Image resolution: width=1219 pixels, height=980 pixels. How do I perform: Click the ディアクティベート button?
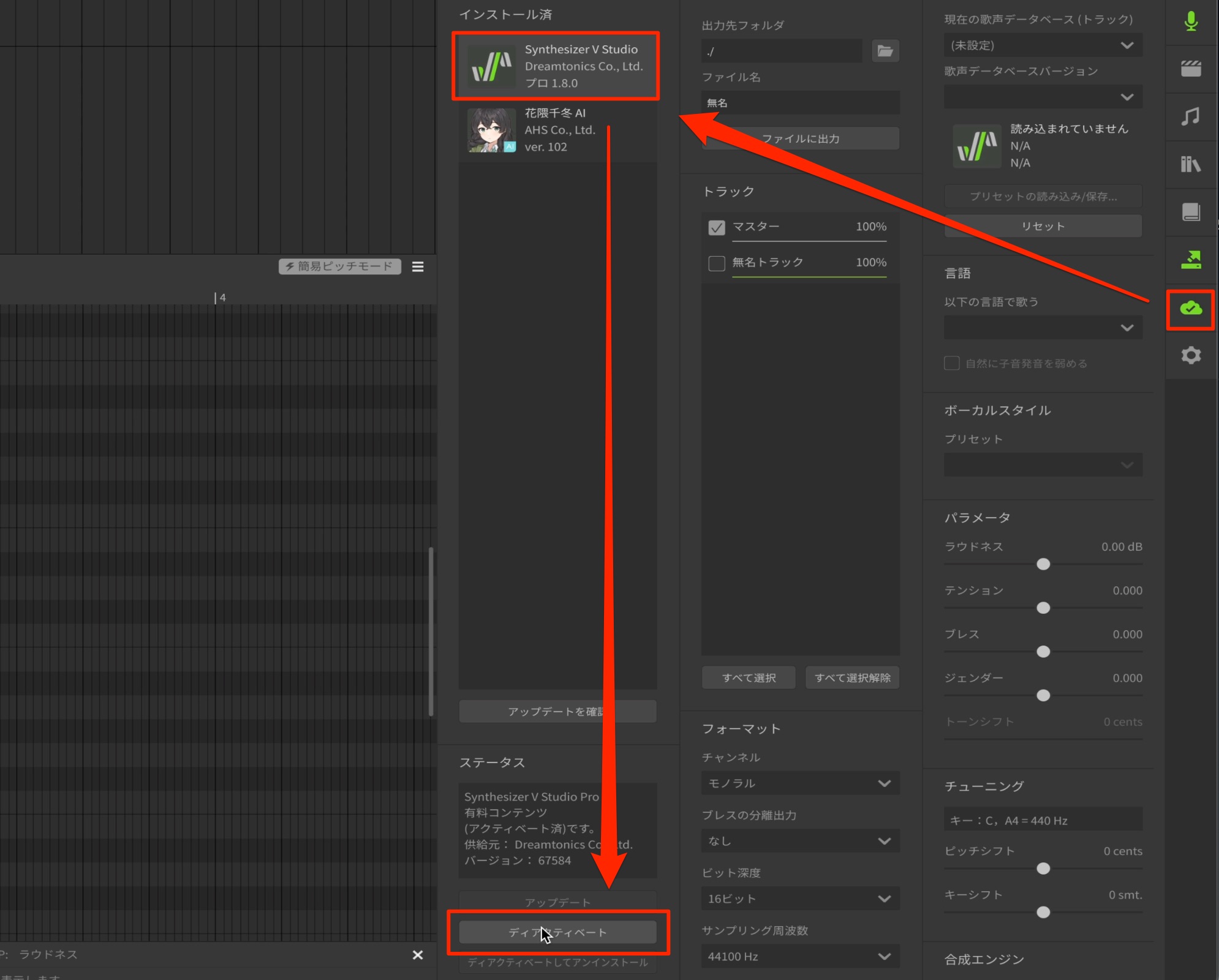(x=557, y=932)
